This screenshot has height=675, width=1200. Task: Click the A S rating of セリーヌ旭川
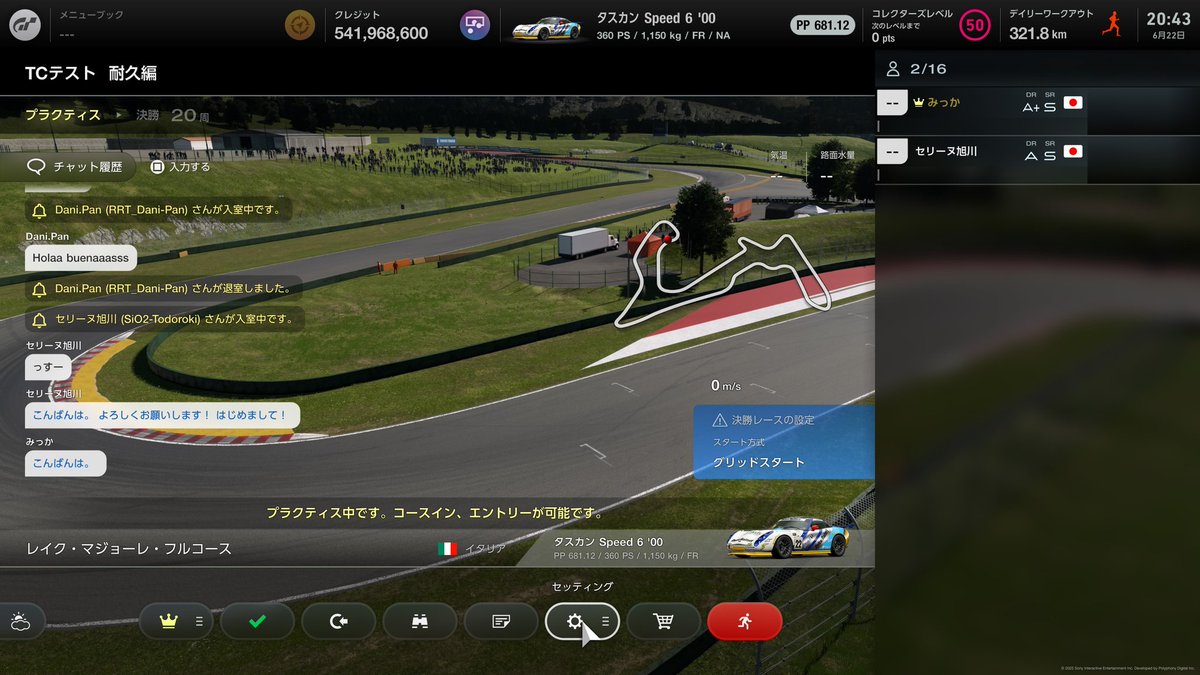[x=1039, y=152]
